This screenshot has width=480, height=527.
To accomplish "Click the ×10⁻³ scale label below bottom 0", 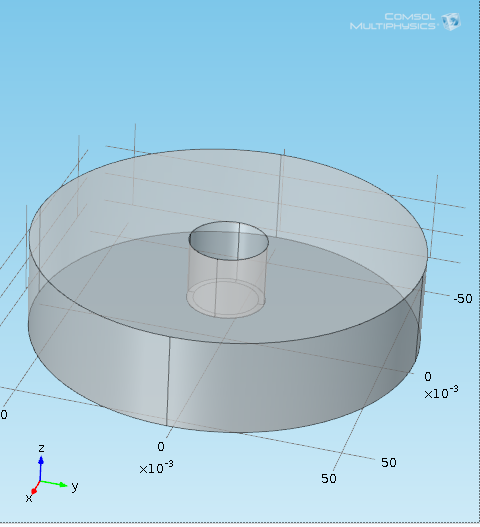I will coord(156,468).
